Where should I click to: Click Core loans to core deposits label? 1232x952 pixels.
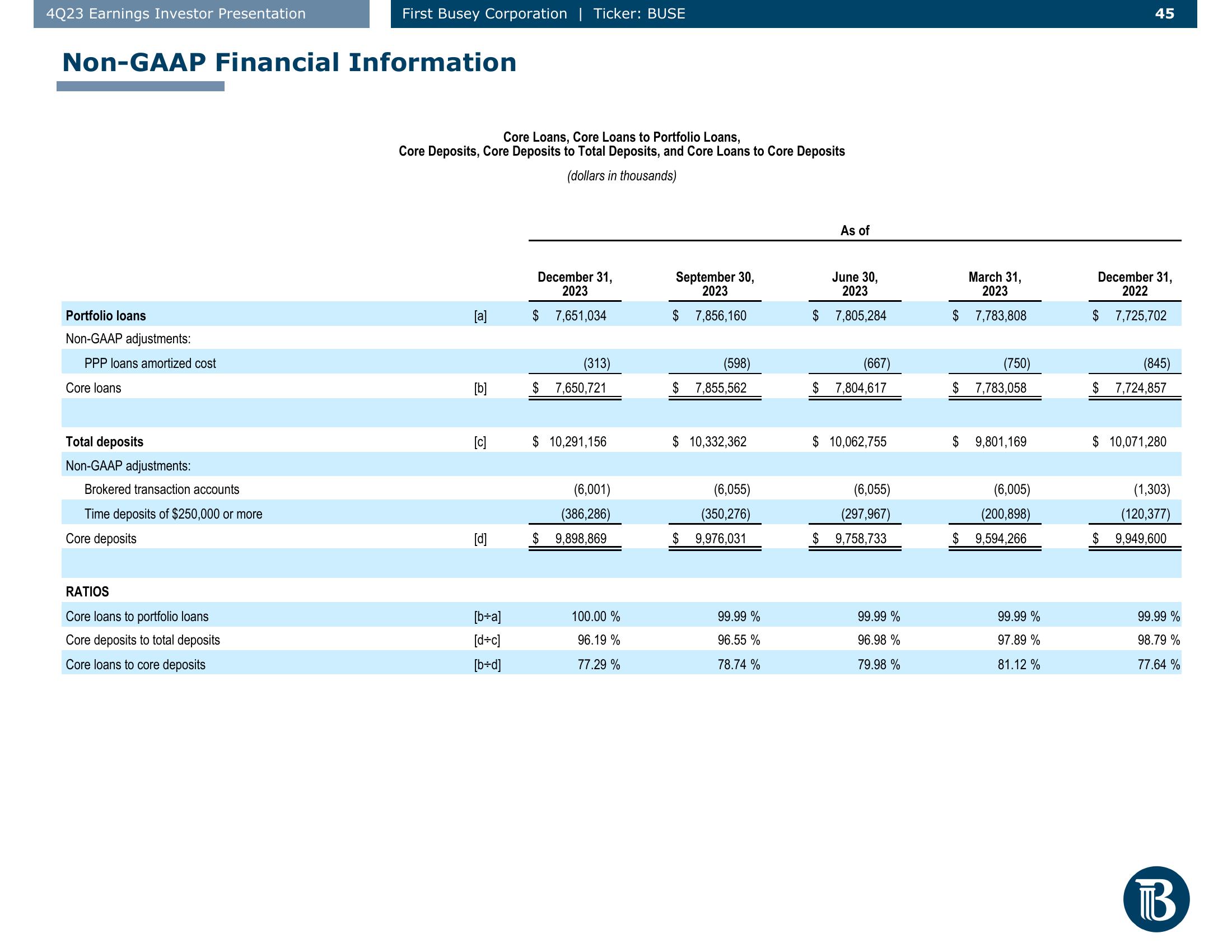point(136,664)
